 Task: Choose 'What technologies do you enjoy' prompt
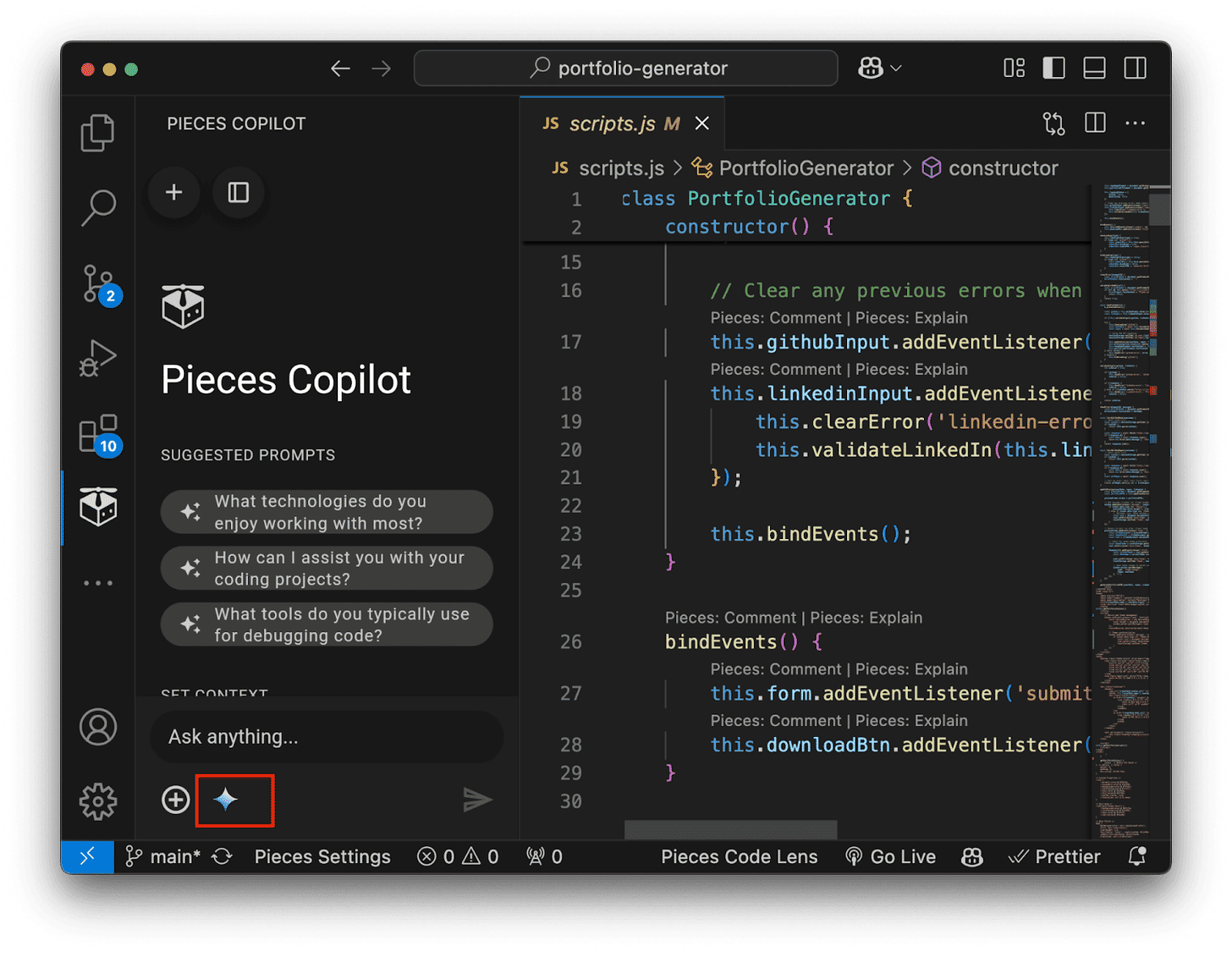327,512
